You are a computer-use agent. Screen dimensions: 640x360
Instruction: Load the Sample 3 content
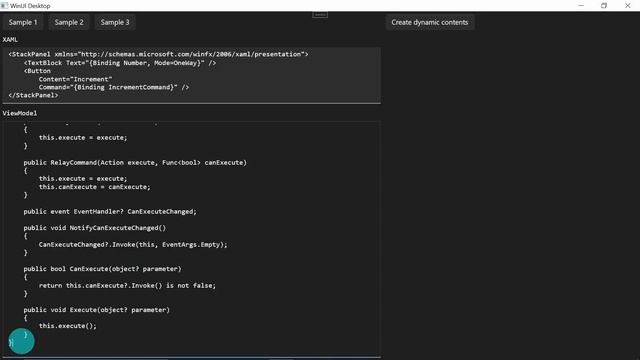[x=115, y=22]
